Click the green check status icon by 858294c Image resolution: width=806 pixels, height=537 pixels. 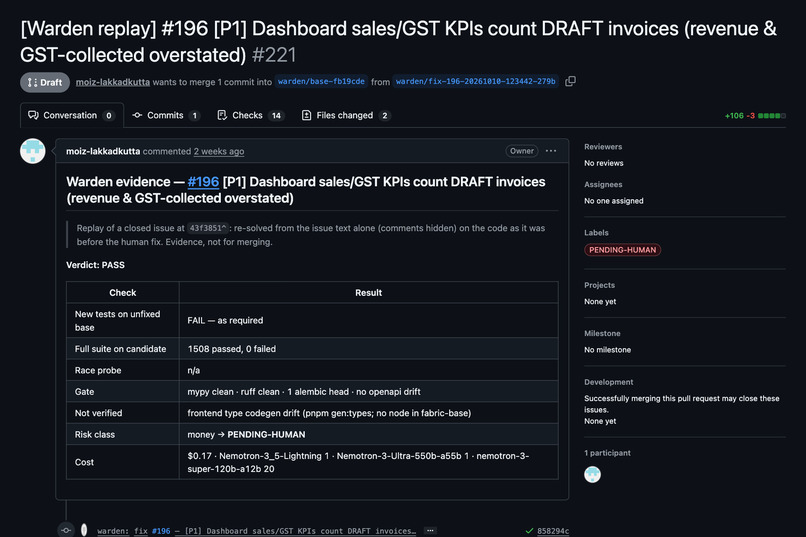(x=529, y=531)
